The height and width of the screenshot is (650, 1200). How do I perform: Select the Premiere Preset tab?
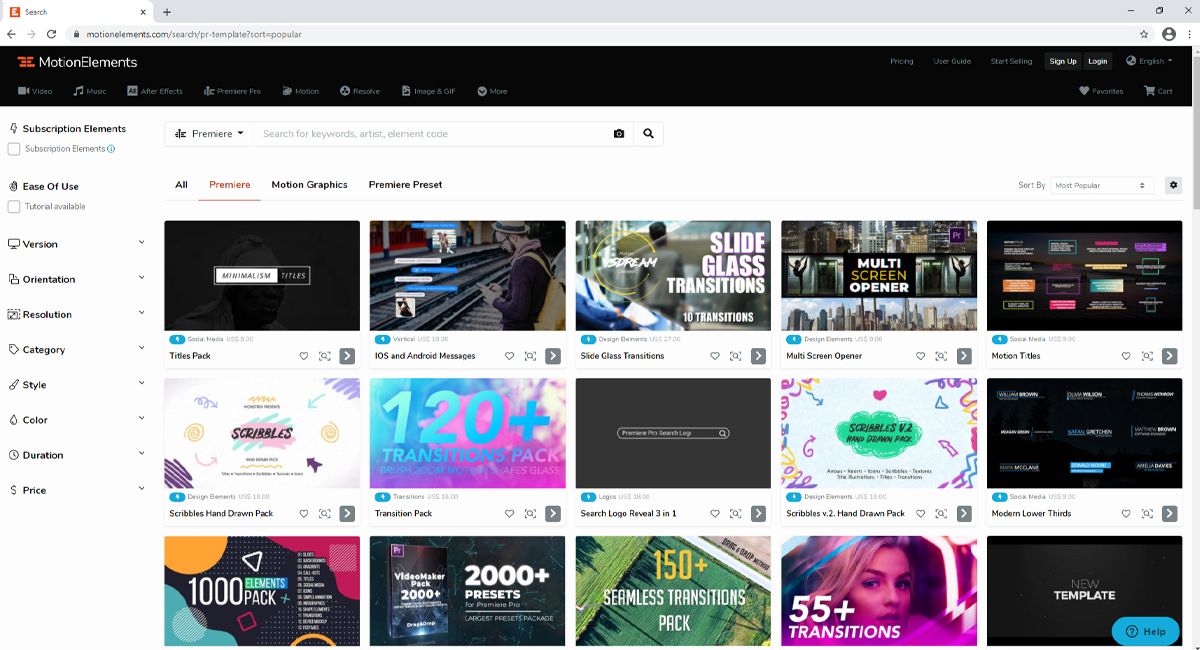click(405, 185)
